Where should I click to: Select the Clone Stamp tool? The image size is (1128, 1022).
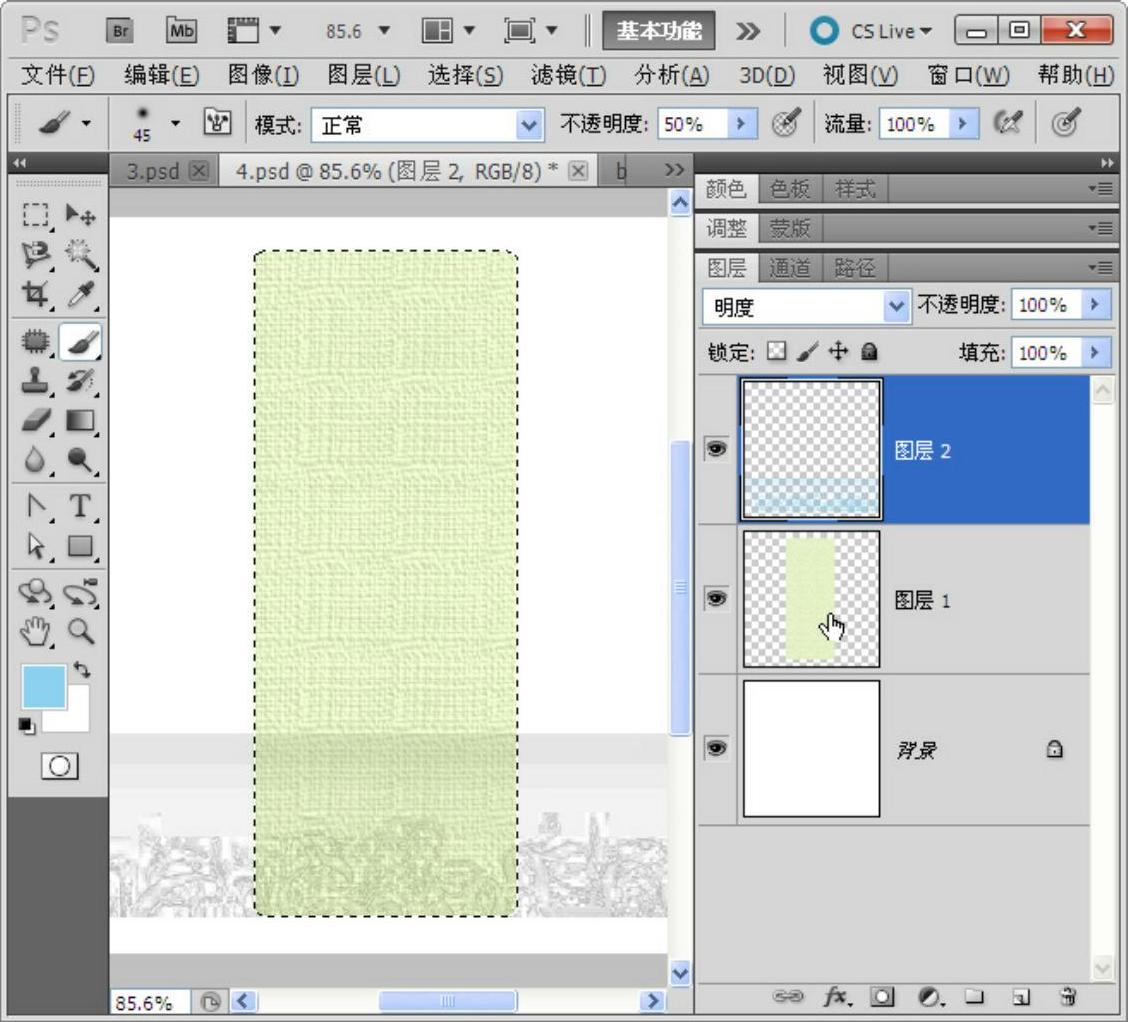click(36, 381)
